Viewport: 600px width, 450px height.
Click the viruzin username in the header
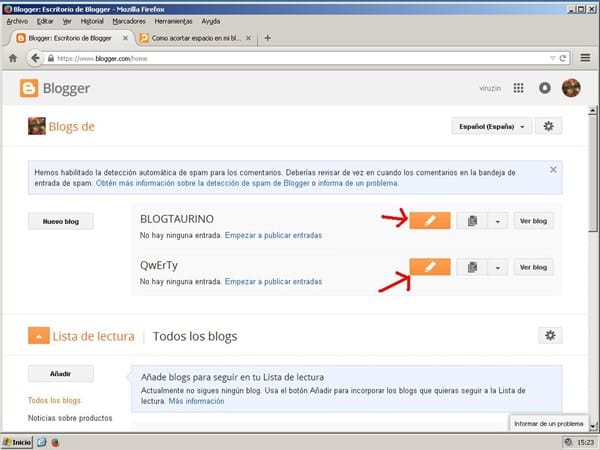[x=490, y=88]
